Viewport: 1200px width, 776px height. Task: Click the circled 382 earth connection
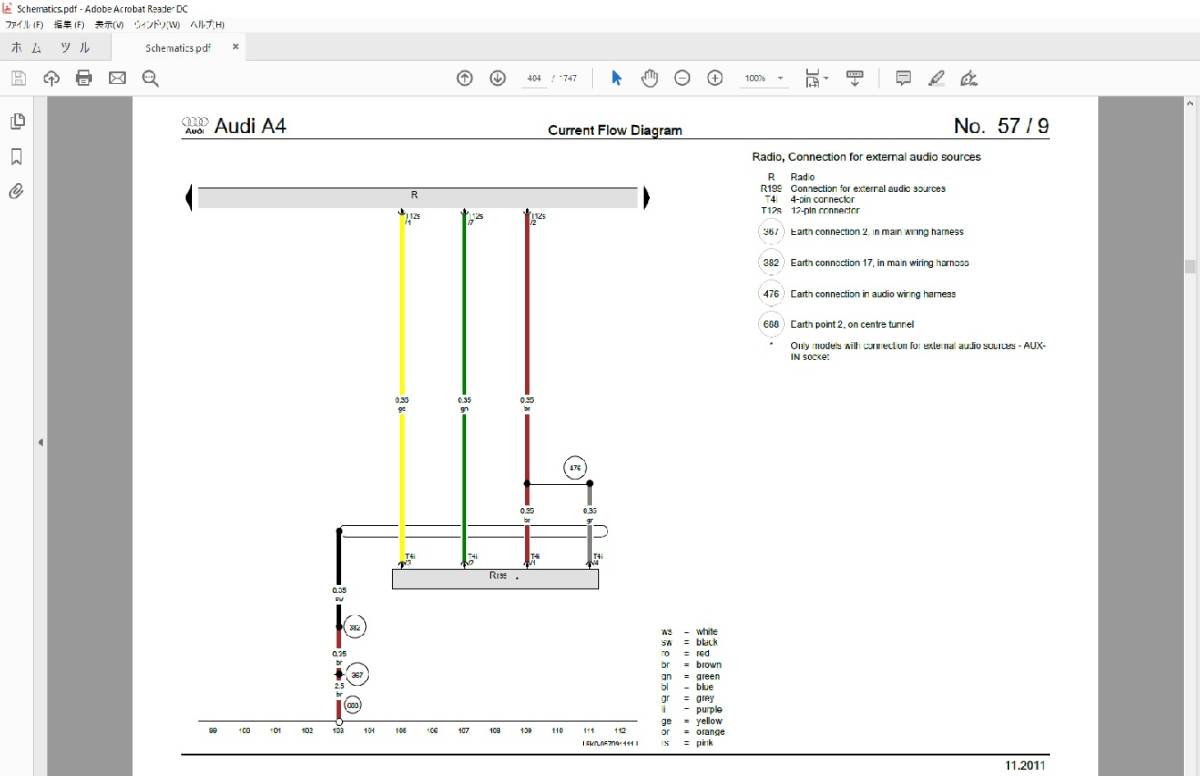tap(354, 628)
